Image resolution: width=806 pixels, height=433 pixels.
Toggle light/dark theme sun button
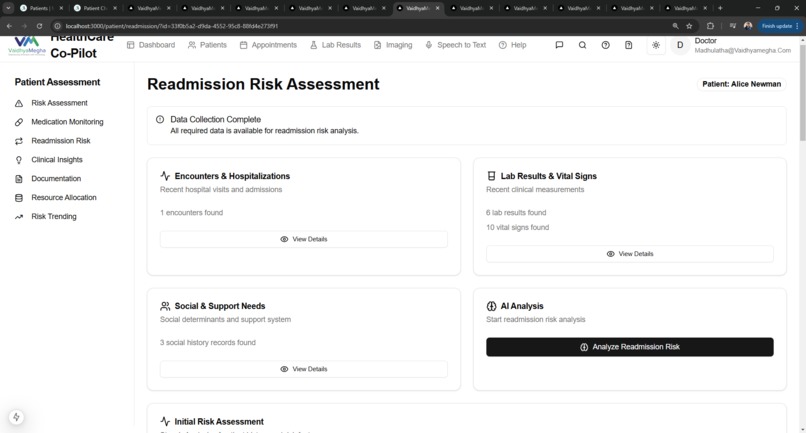coord(656,45)
